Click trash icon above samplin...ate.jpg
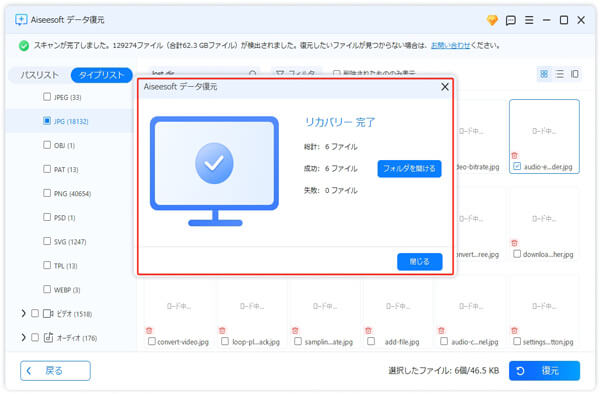 coord(295,330)
